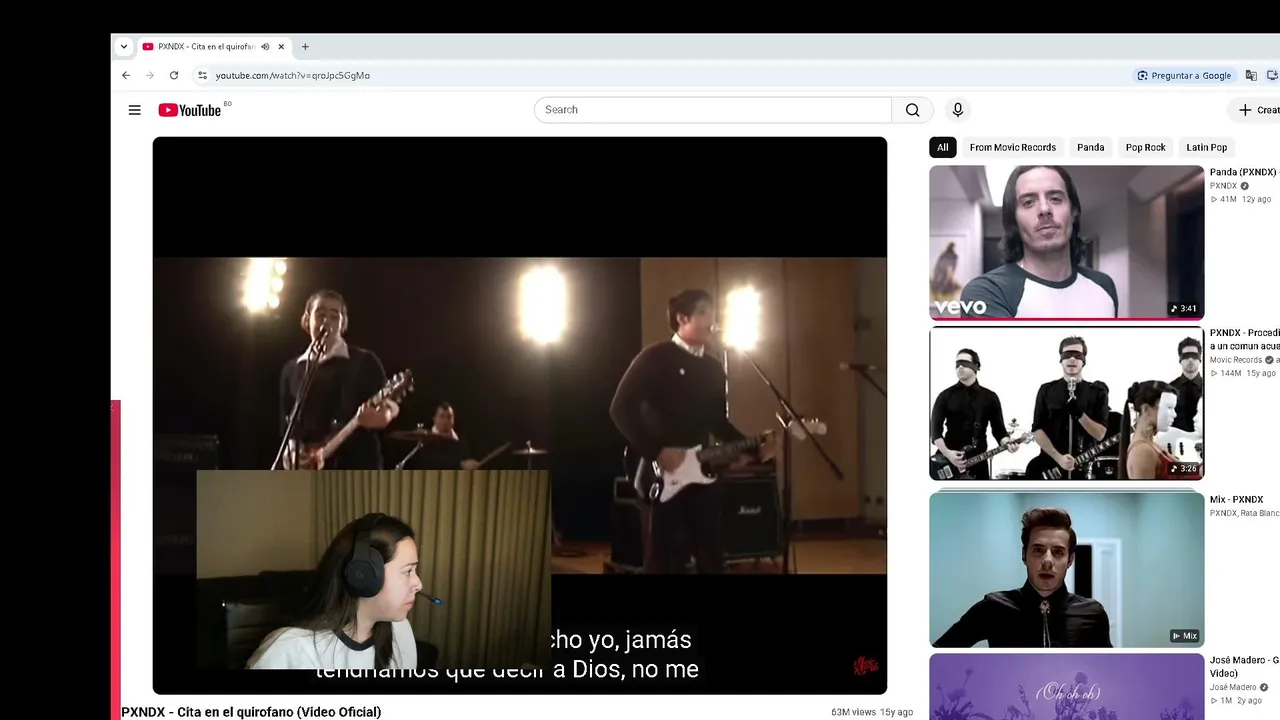Image resolution: width=1280 pixels, height=720 pixels.
Task: Click the Panda (PXNDX) video title
Action: [1244, 172]
